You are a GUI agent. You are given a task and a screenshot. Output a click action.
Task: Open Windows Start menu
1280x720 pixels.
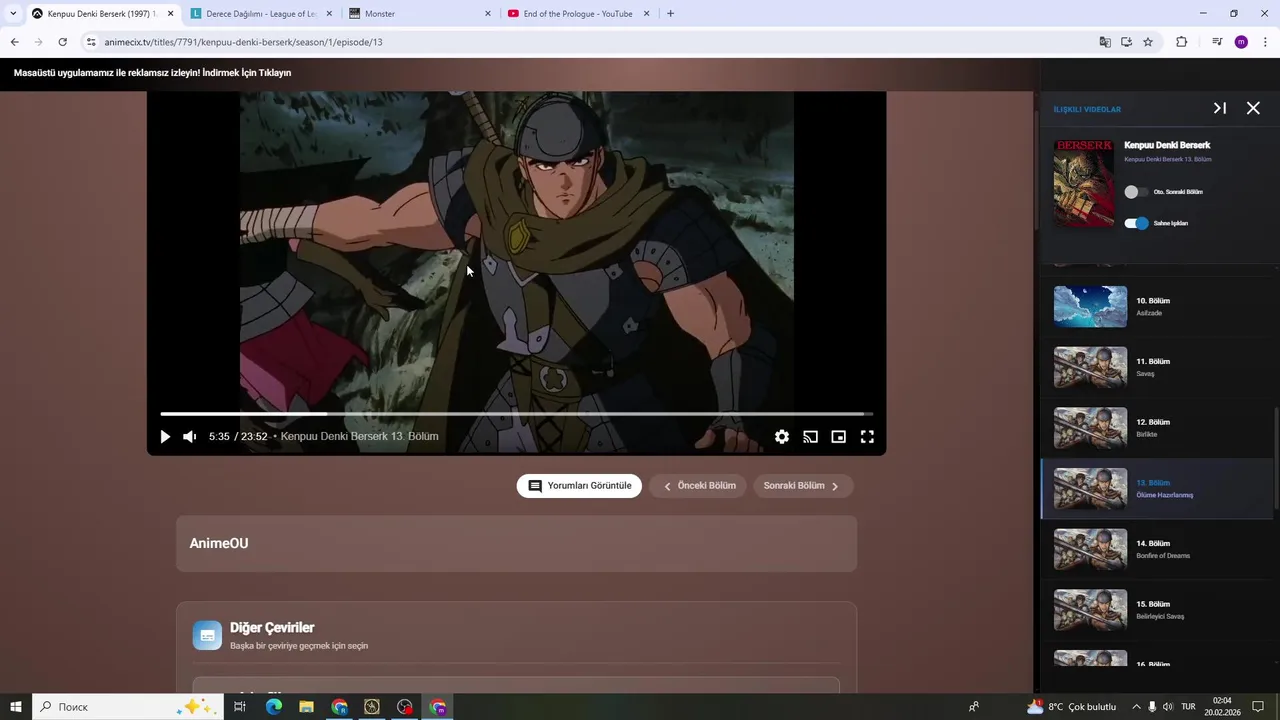tap(16, 707)
